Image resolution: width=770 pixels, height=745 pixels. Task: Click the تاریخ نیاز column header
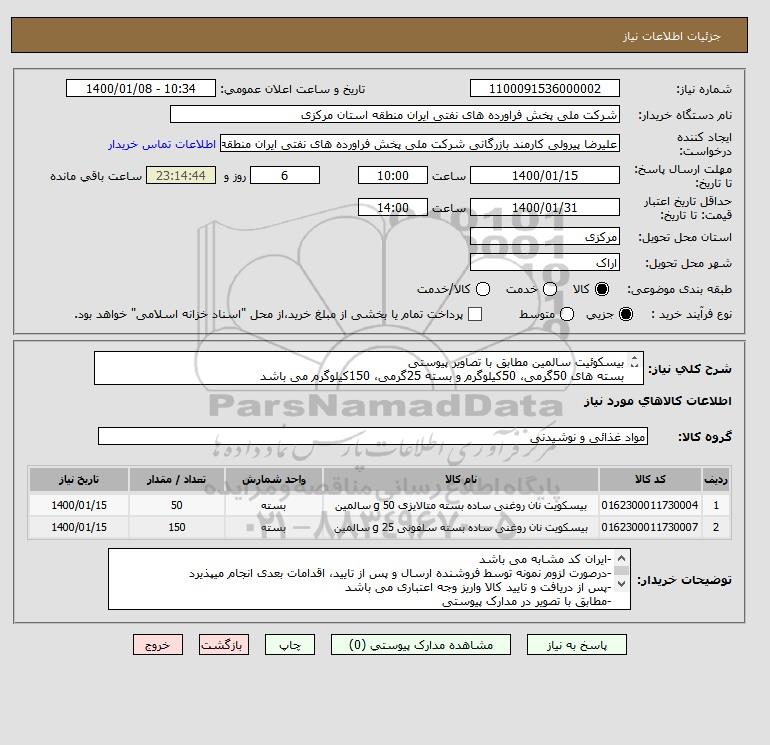point(79,479)
